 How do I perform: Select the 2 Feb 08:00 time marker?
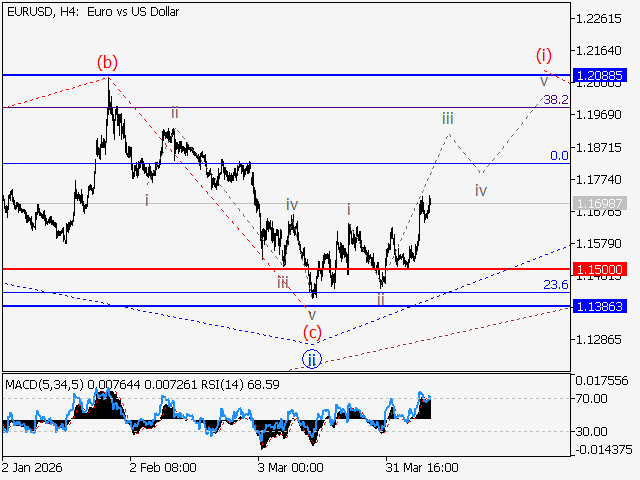[x=162, y=467]
